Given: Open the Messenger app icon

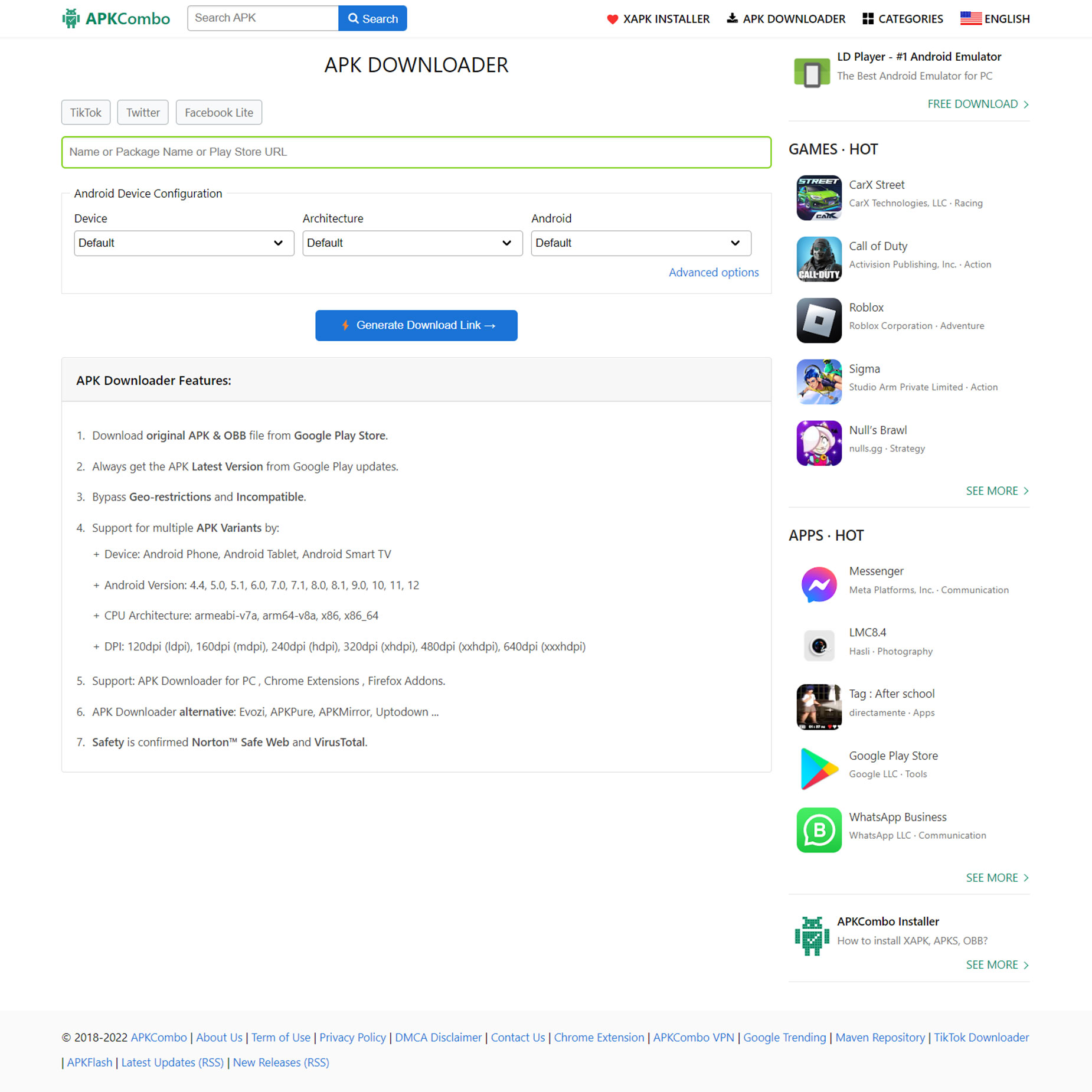Looking at the screenshot, I should coord(819,585).
